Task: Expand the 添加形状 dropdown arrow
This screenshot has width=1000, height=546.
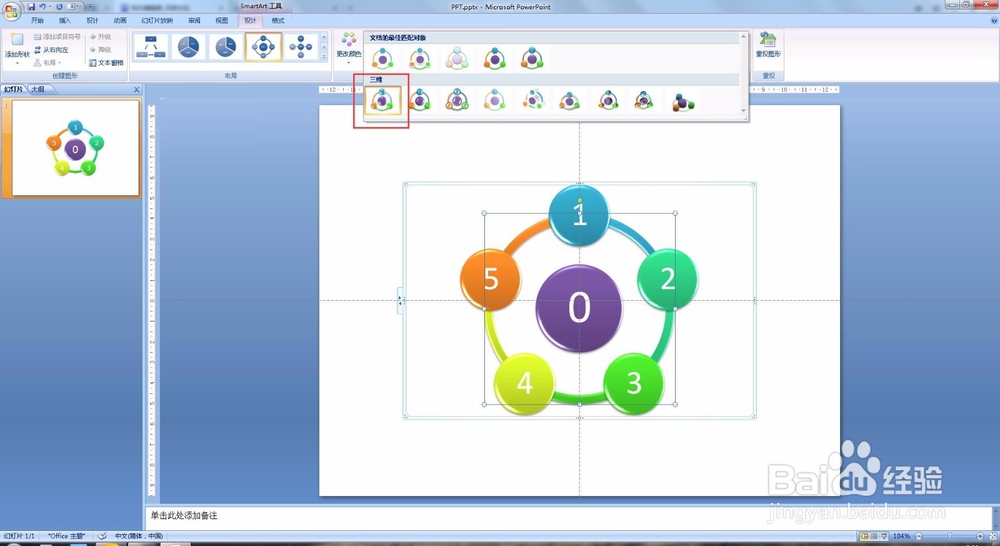Action: [17, 63]
